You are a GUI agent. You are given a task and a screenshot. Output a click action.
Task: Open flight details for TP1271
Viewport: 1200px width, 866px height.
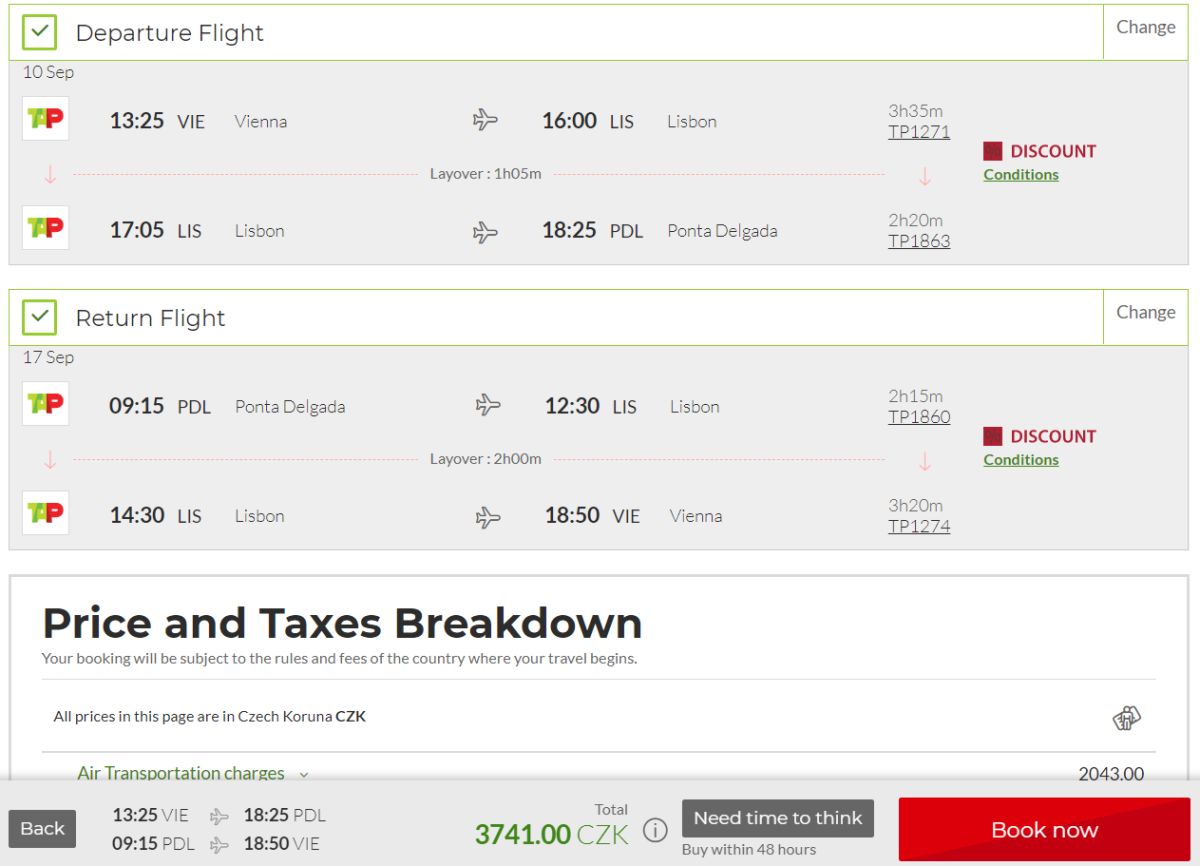(918, 132)
